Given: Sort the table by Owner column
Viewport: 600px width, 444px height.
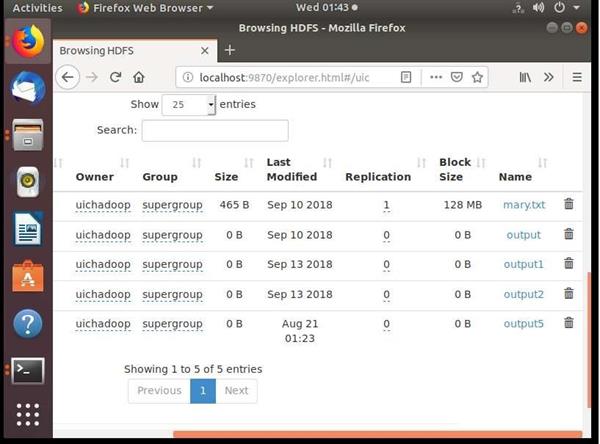Looking at the screenshot, I should [x=95, y=177].
